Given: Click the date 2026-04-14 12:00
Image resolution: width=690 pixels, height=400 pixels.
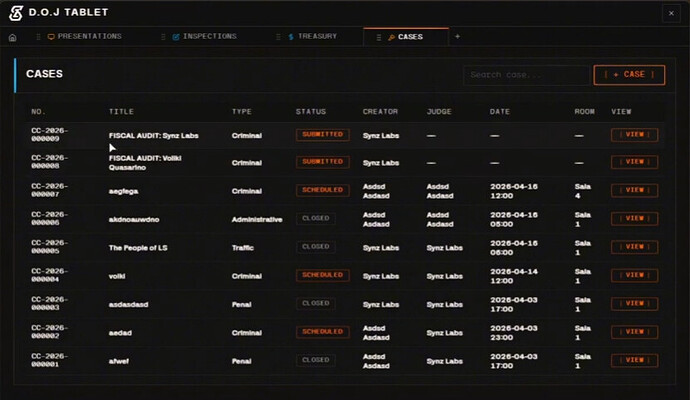Looking at the screenshot, I should click(514, 276).
